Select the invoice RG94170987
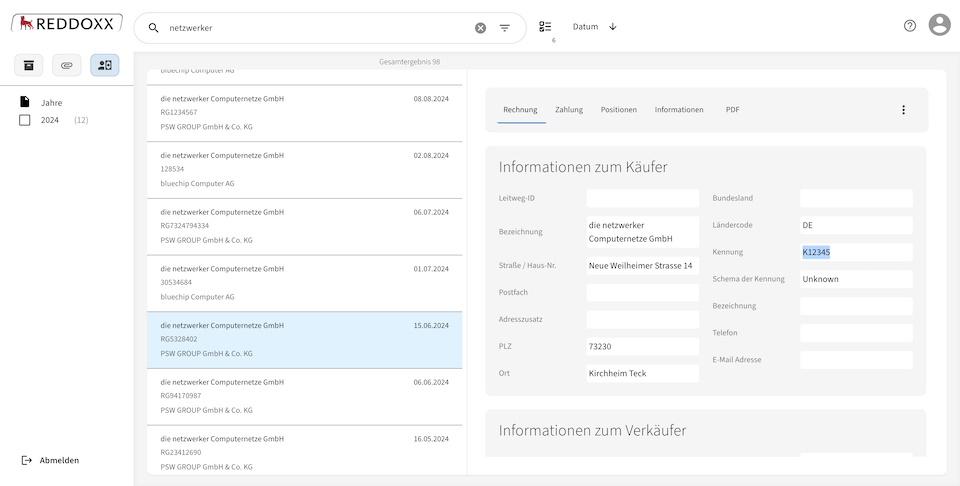960x486 pixels. pos(304,397)
